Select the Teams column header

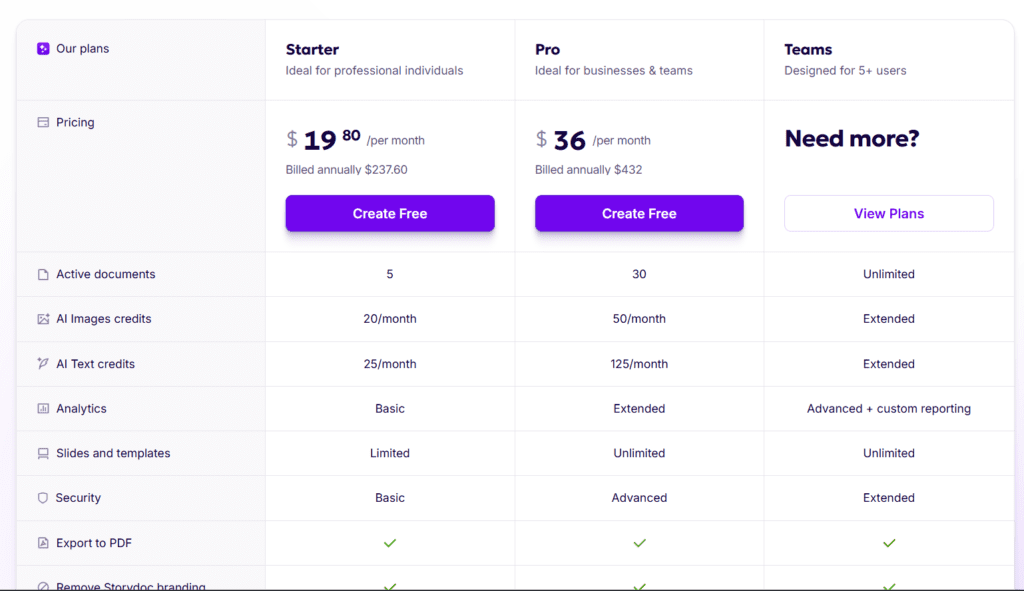pos(807,49)
